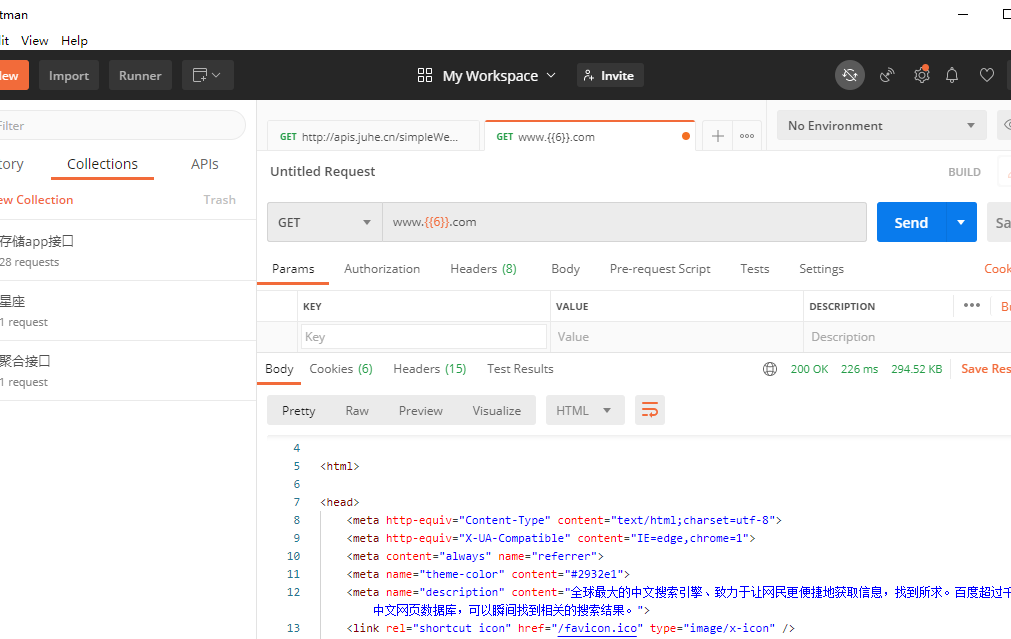Click the heart icon in header
The width and height of the screenshot is (1011, 639).
click(986, 75)
